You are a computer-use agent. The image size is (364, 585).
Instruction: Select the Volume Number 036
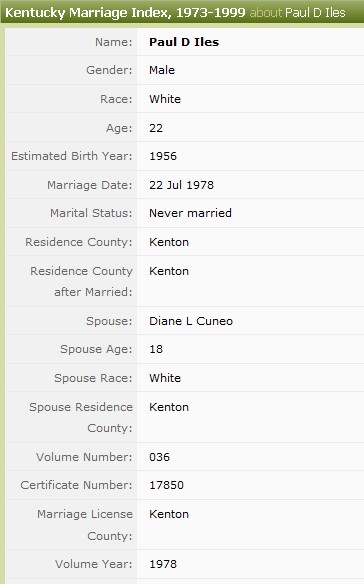tap(159, 457)
